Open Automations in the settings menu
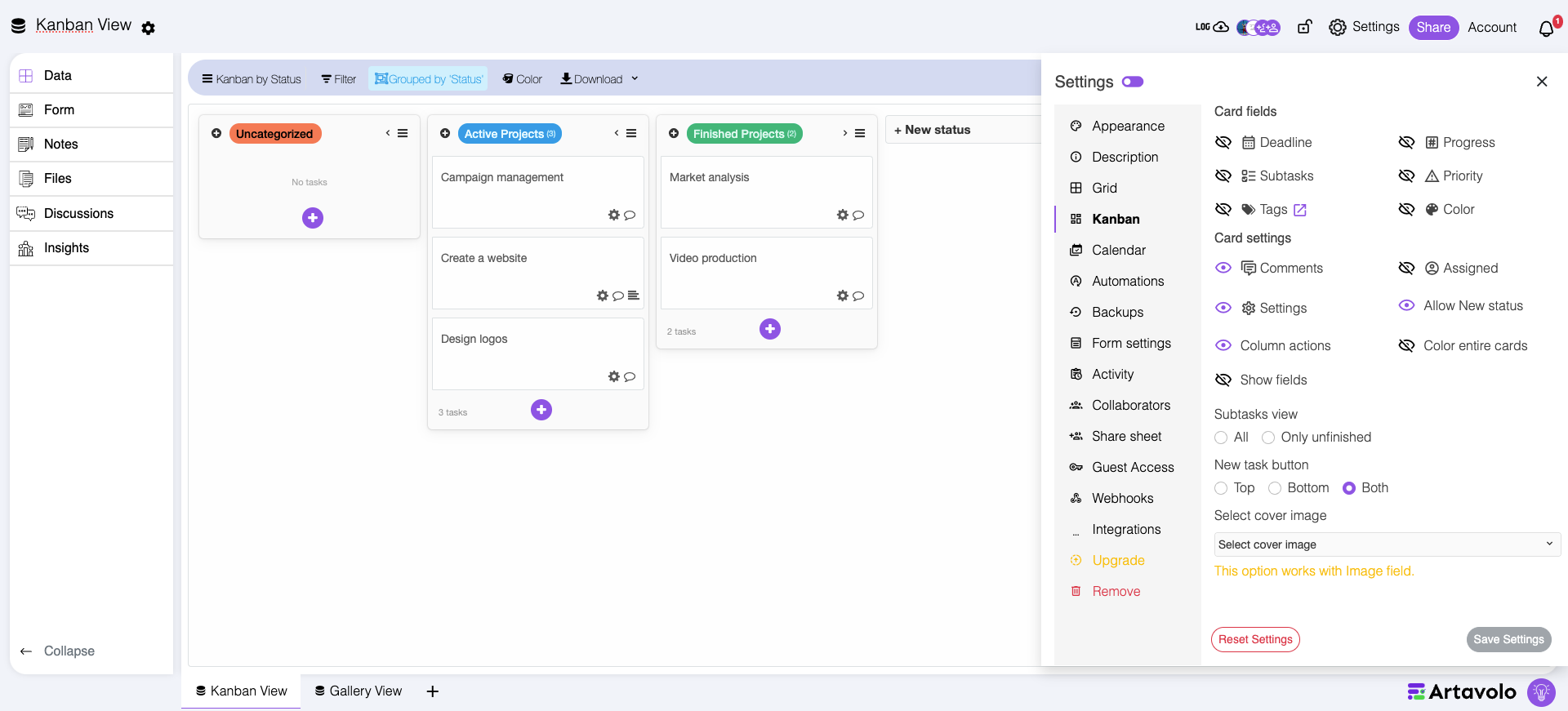 1128,281
